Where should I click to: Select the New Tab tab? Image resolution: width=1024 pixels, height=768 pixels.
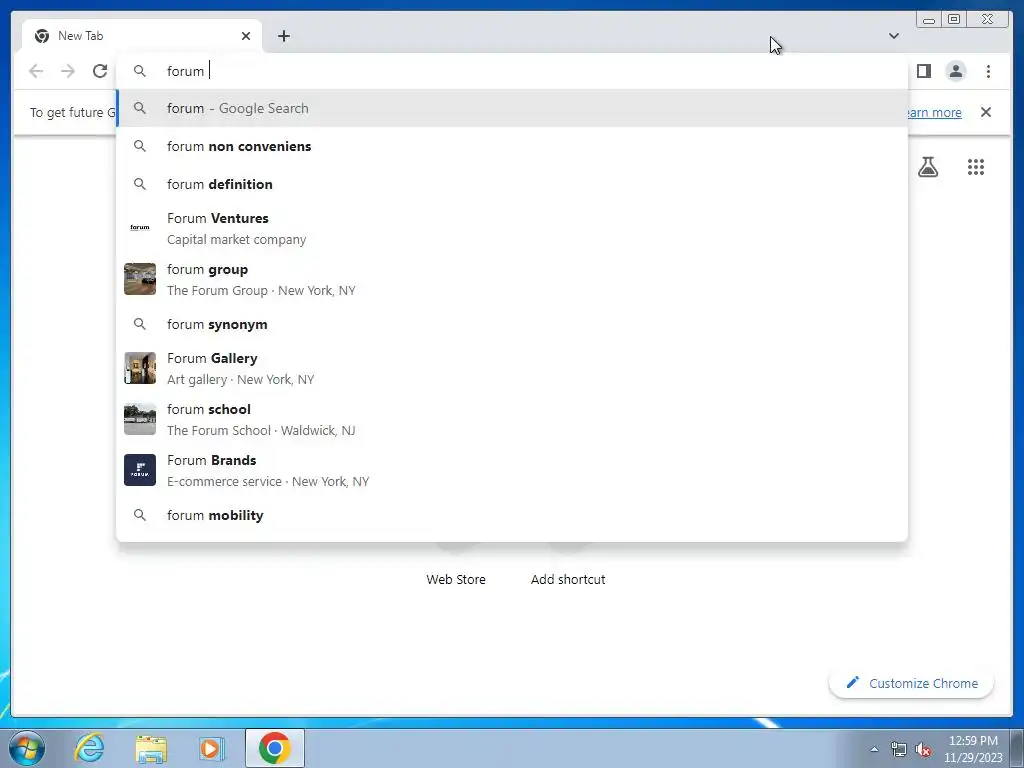pos(142,36)
